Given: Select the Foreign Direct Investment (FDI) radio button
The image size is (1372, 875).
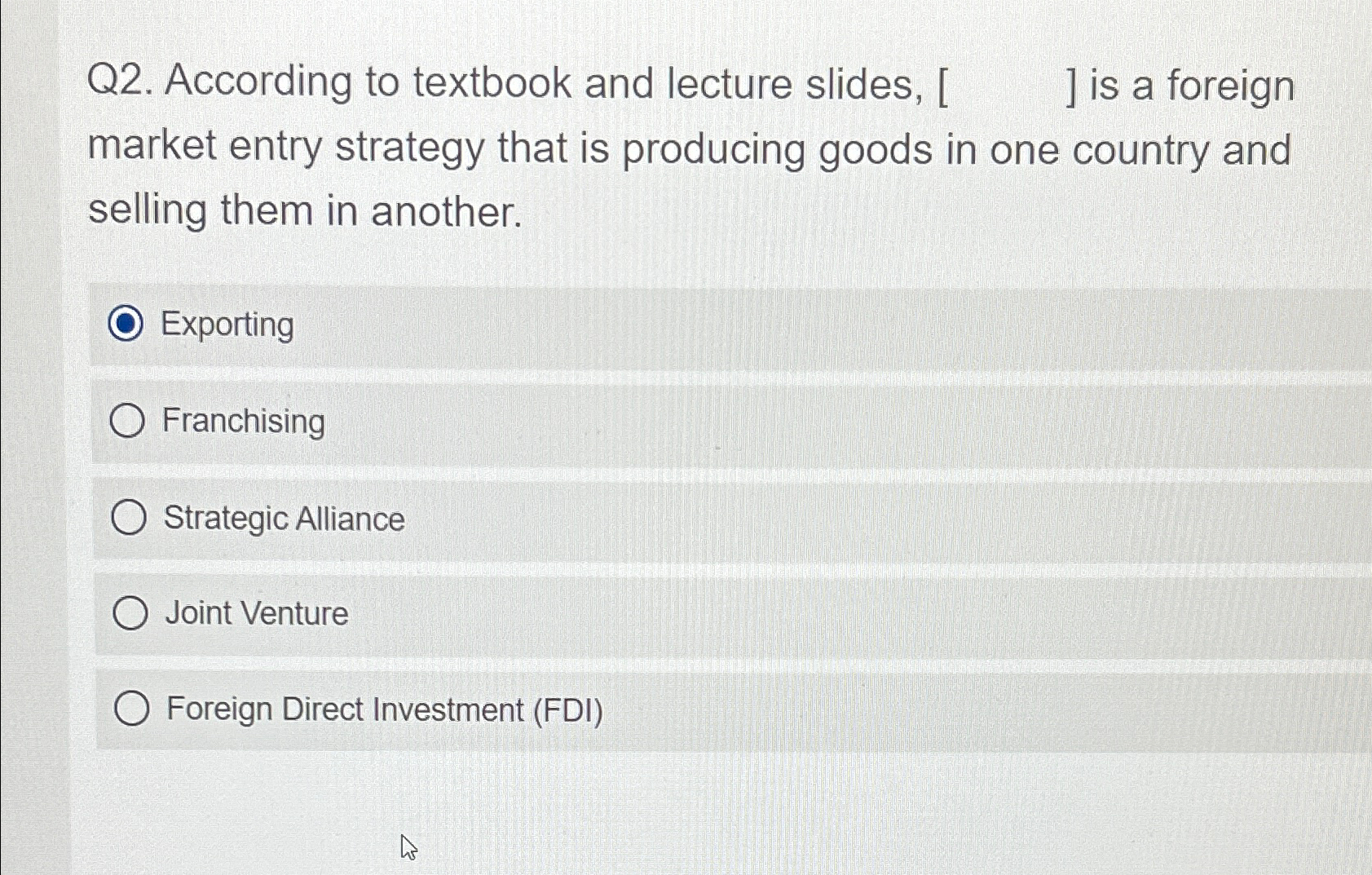Looking at the screenshot, I should point(132,709).
